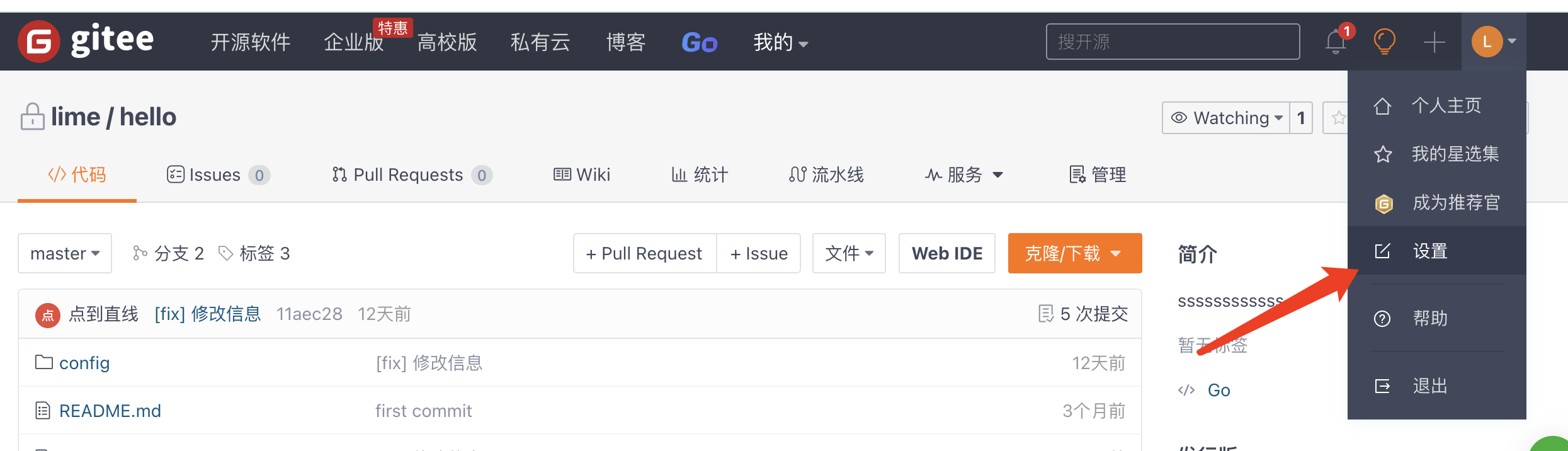Screen dimensions: 1568x451
Task: Open the Wiki tab
Action: point(581,174)
